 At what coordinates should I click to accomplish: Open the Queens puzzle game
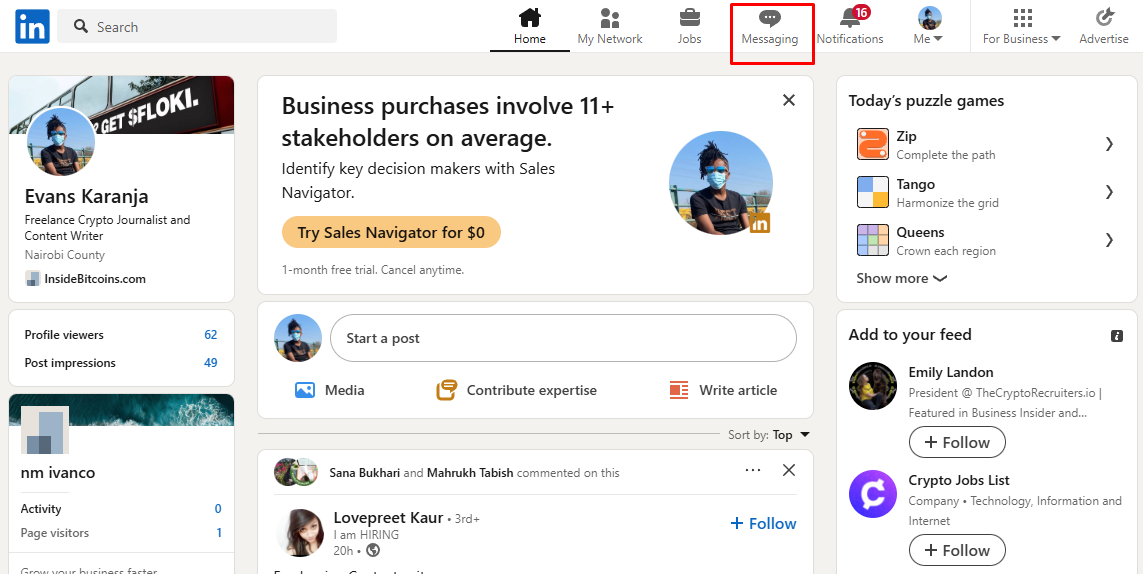(x=986, y=241)
